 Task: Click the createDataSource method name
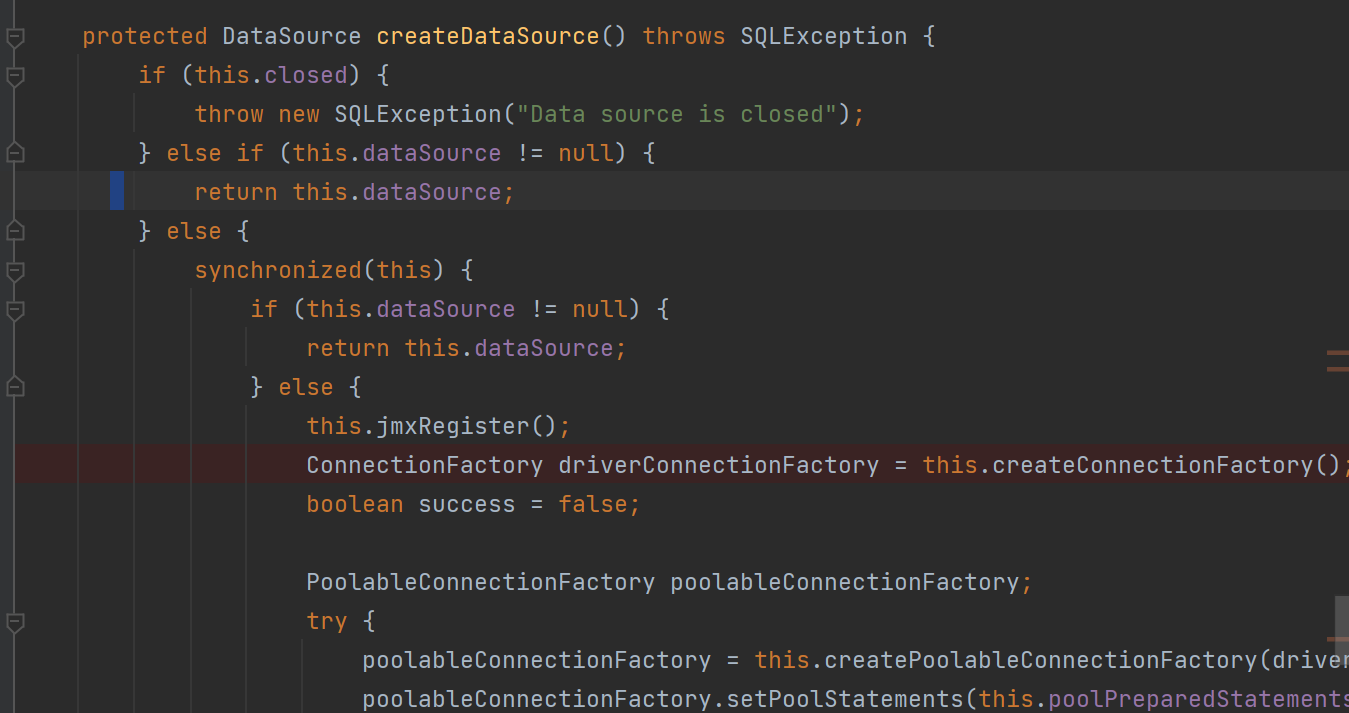tap(487, 37)
